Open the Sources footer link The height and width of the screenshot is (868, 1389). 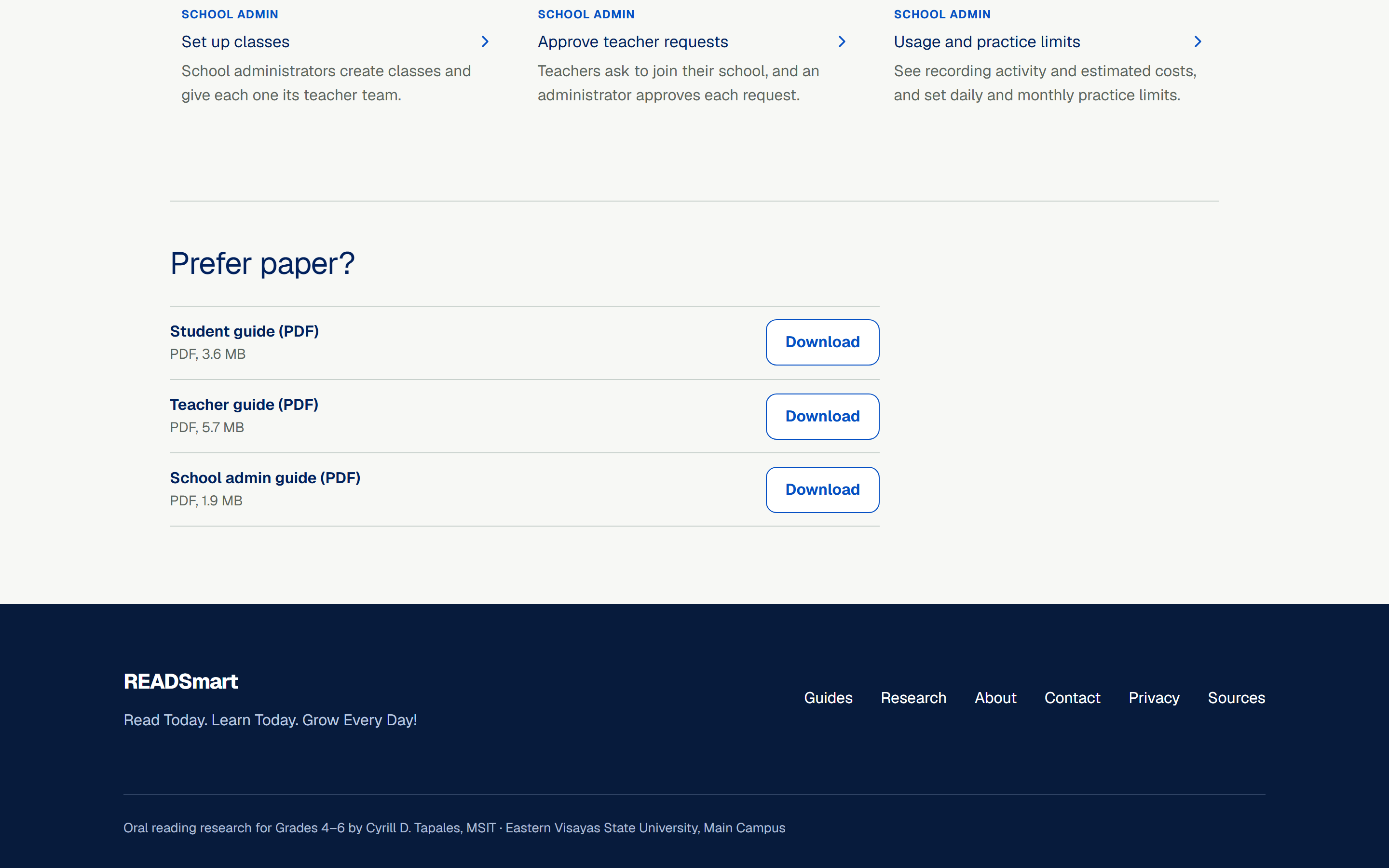[x=1236, y=697]
